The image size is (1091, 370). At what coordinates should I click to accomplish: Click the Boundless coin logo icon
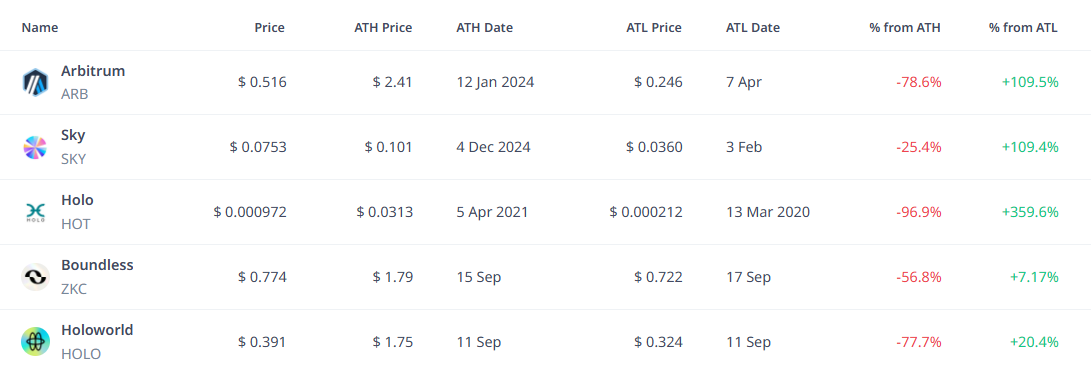point(35,277)
